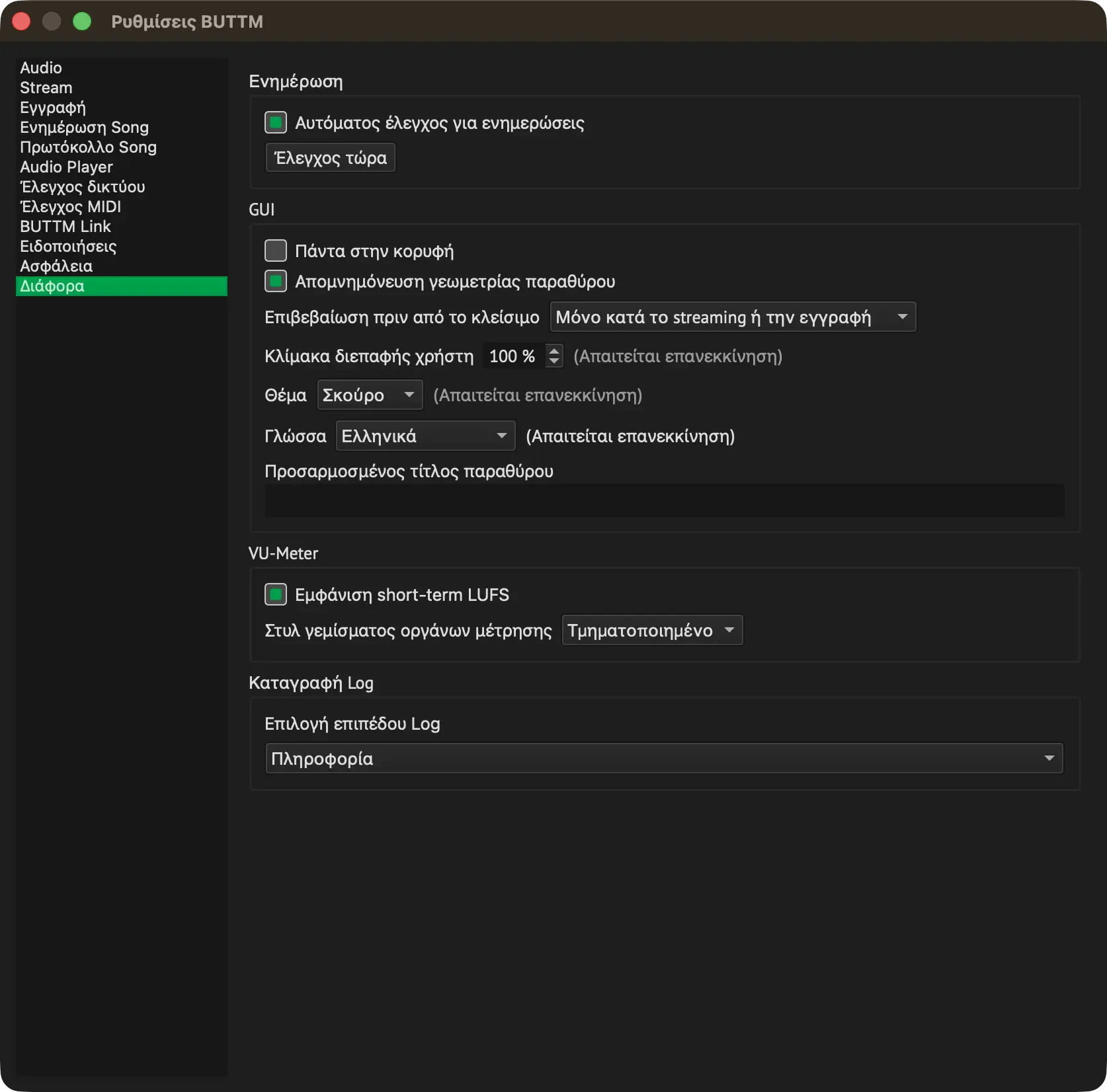Toggle Αυτόματος έλεγχος για ενημερώσεις checkbox
The image size is (1107, 1092).
click(276, 122)
